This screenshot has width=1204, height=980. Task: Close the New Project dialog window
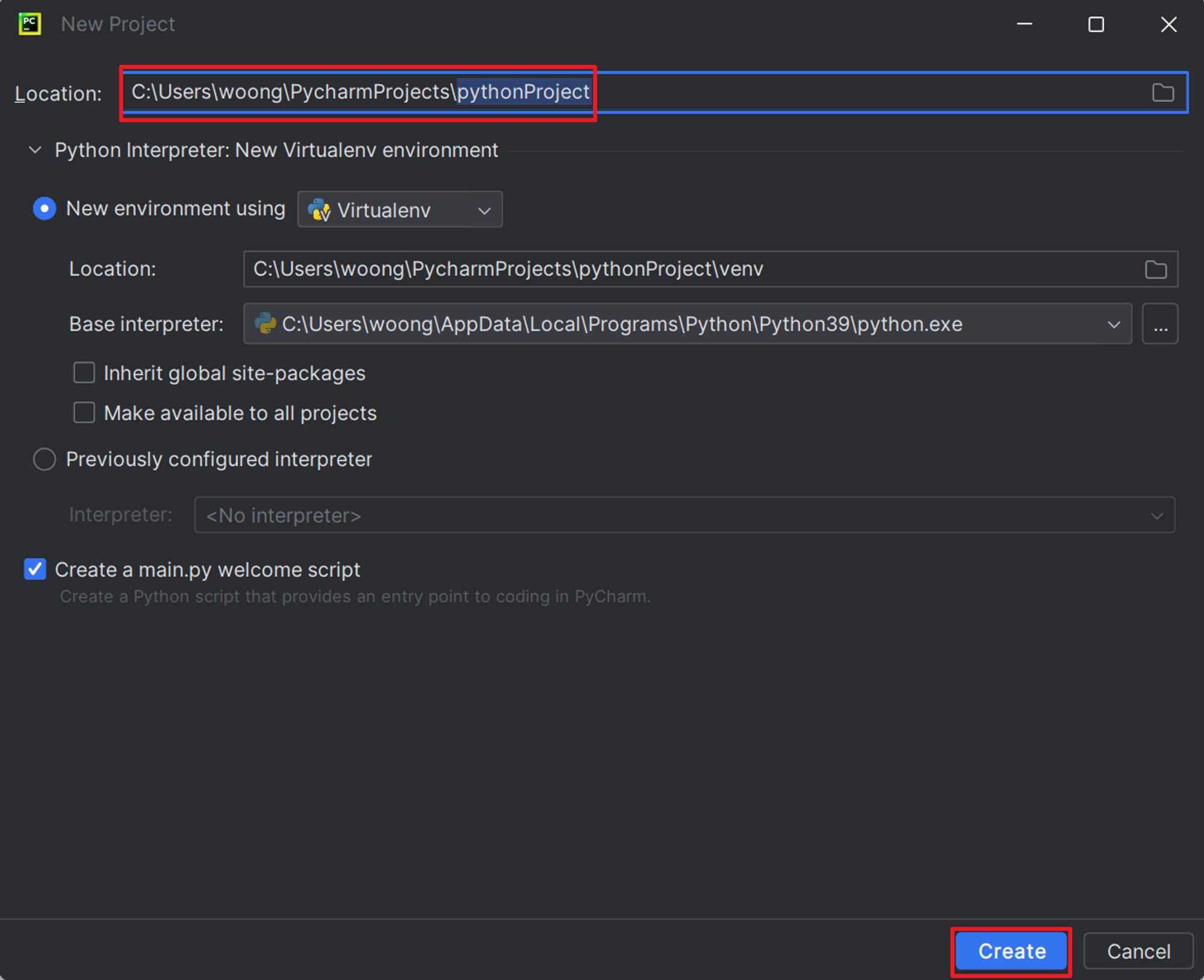point(1168,25)
